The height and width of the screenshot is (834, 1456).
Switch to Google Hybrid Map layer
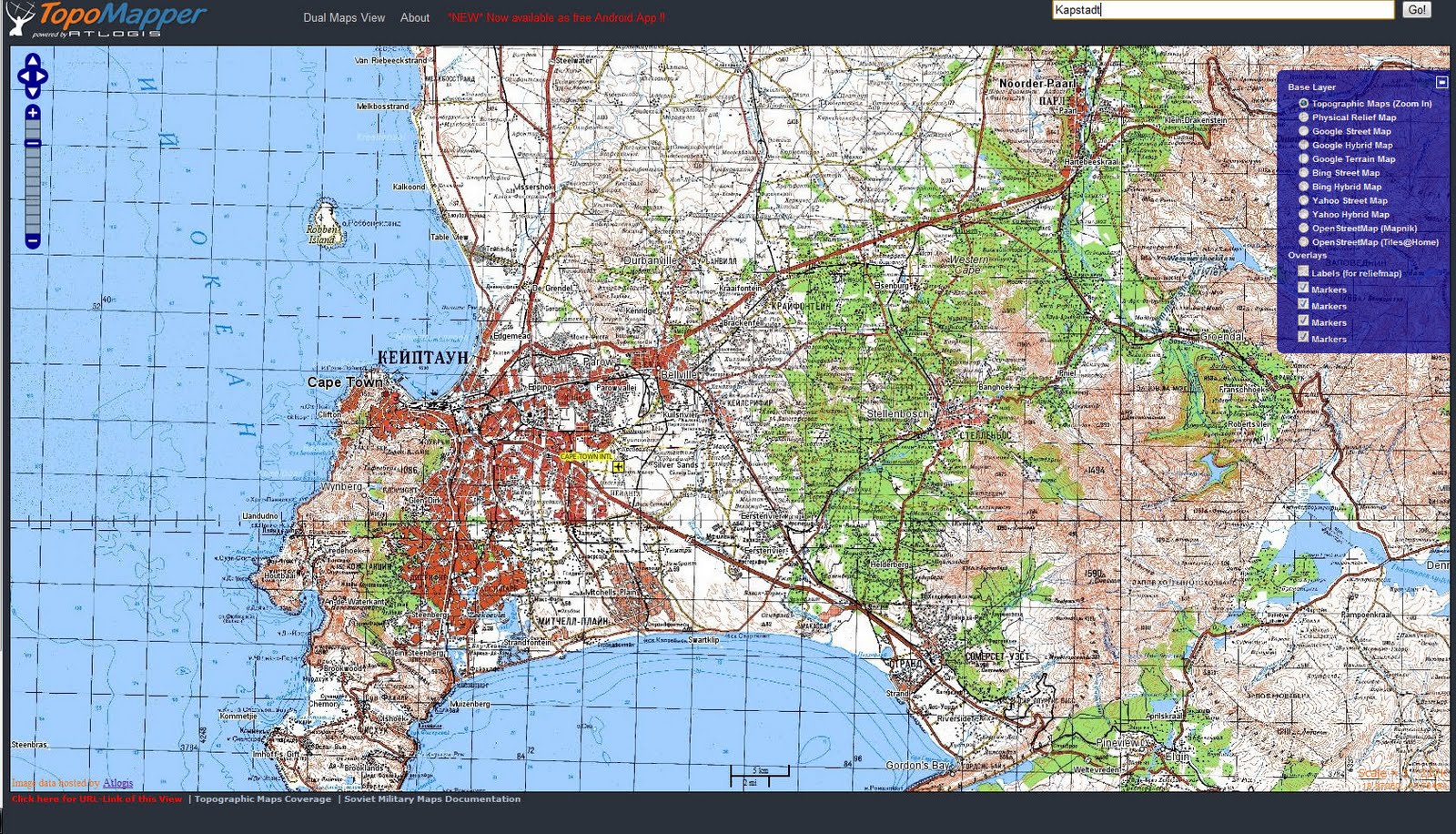[x=1304, y=145]
